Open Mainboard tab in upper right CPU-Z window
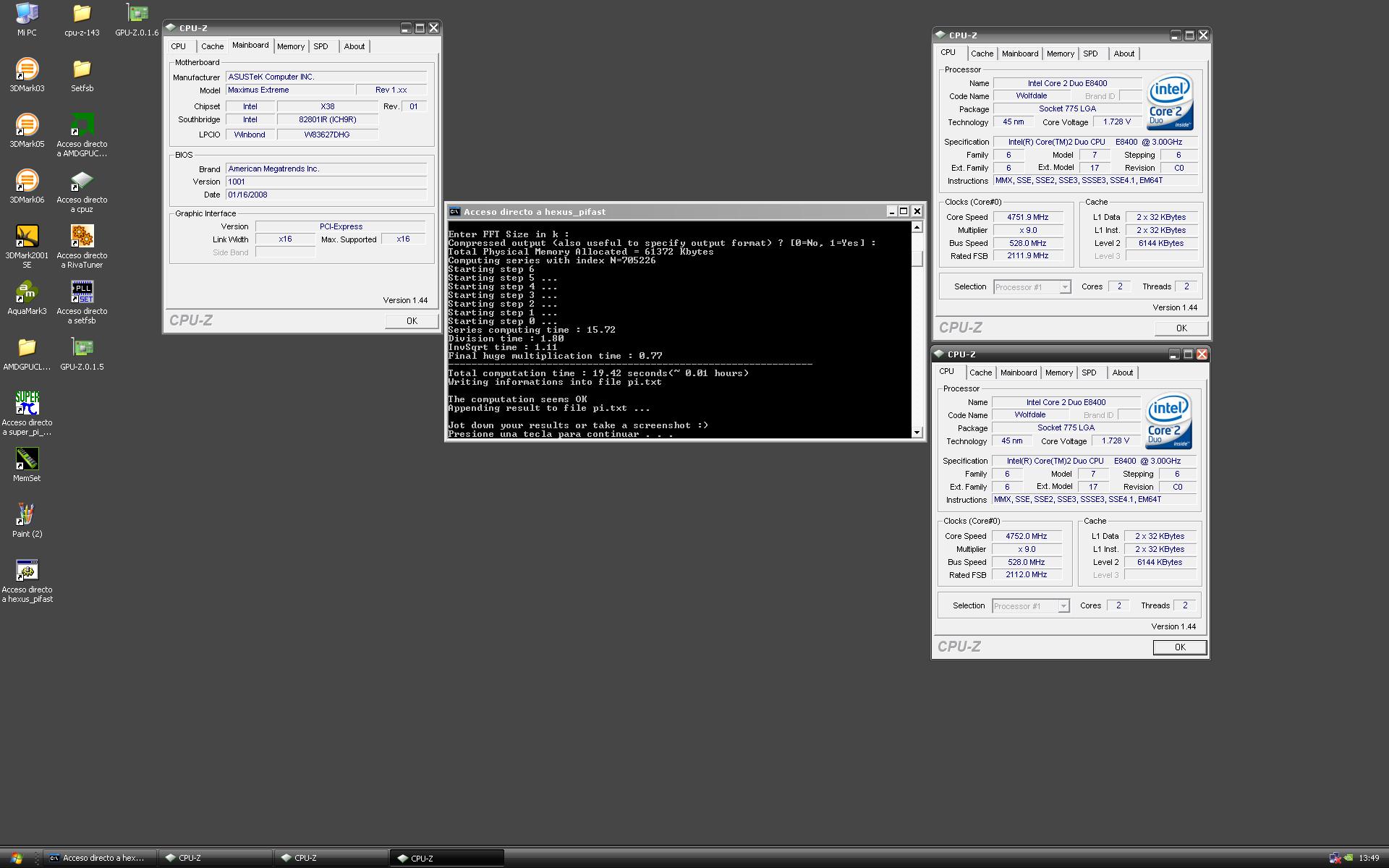Image resolution: width=1389 pixels, height=868 pixels. click(1020, 54)
